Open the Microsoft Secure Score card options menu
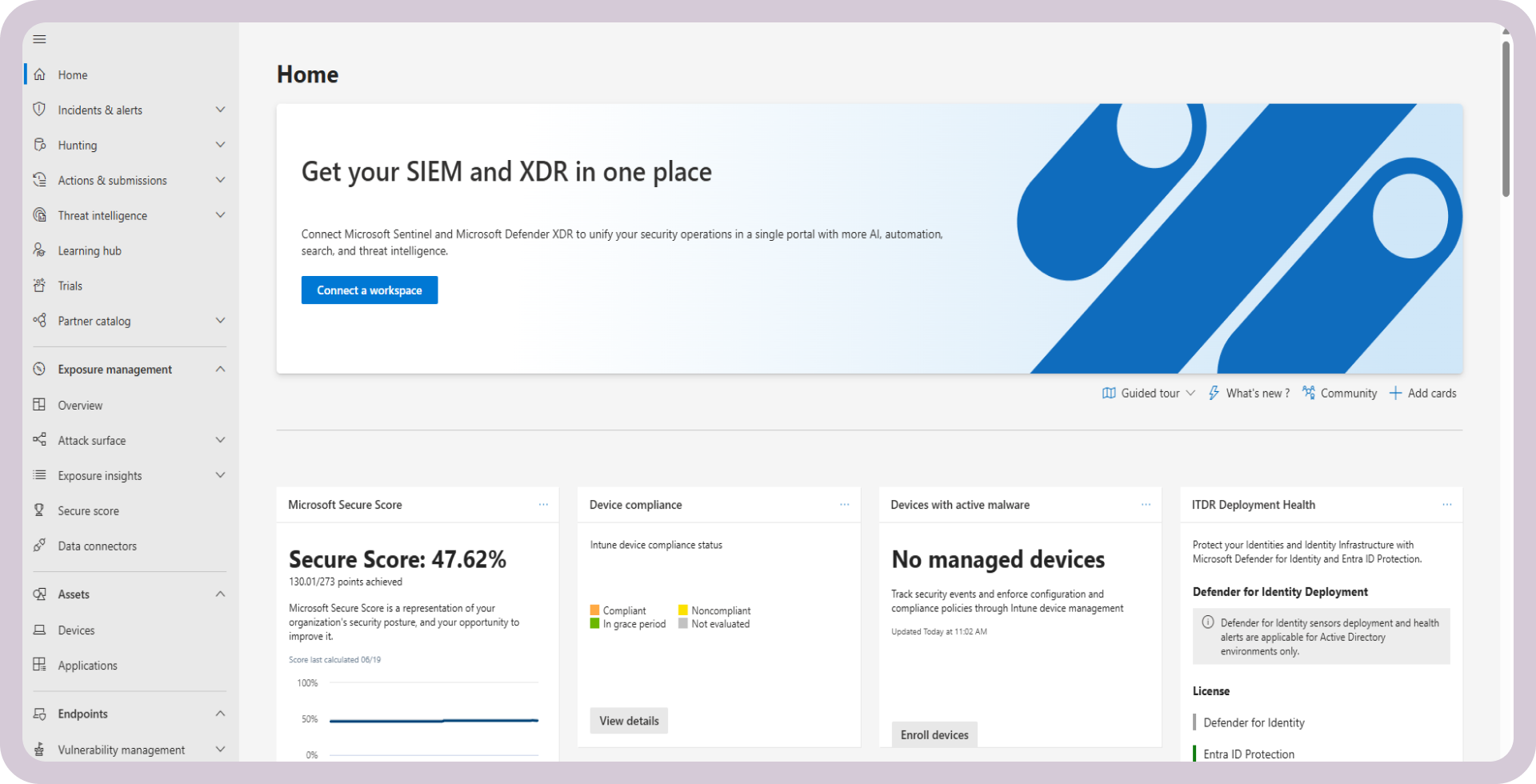This screenshot has width=1536, height=784. (x=544, y=504)
